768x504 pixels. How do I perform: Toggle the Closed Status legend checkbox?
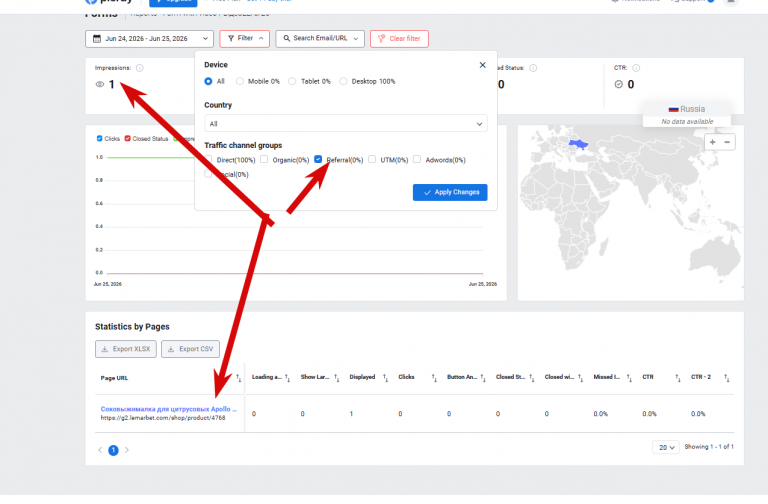(x=127, y=139)
